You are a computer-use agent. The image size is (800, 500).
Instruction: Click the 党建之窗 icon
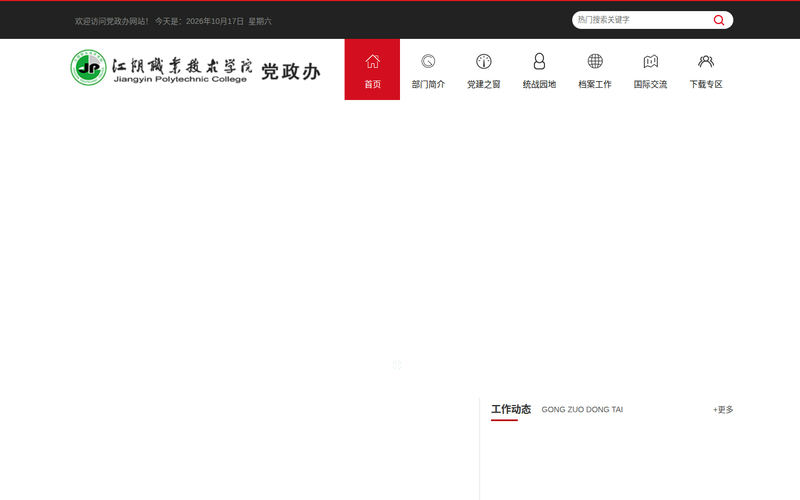point(484,61)
